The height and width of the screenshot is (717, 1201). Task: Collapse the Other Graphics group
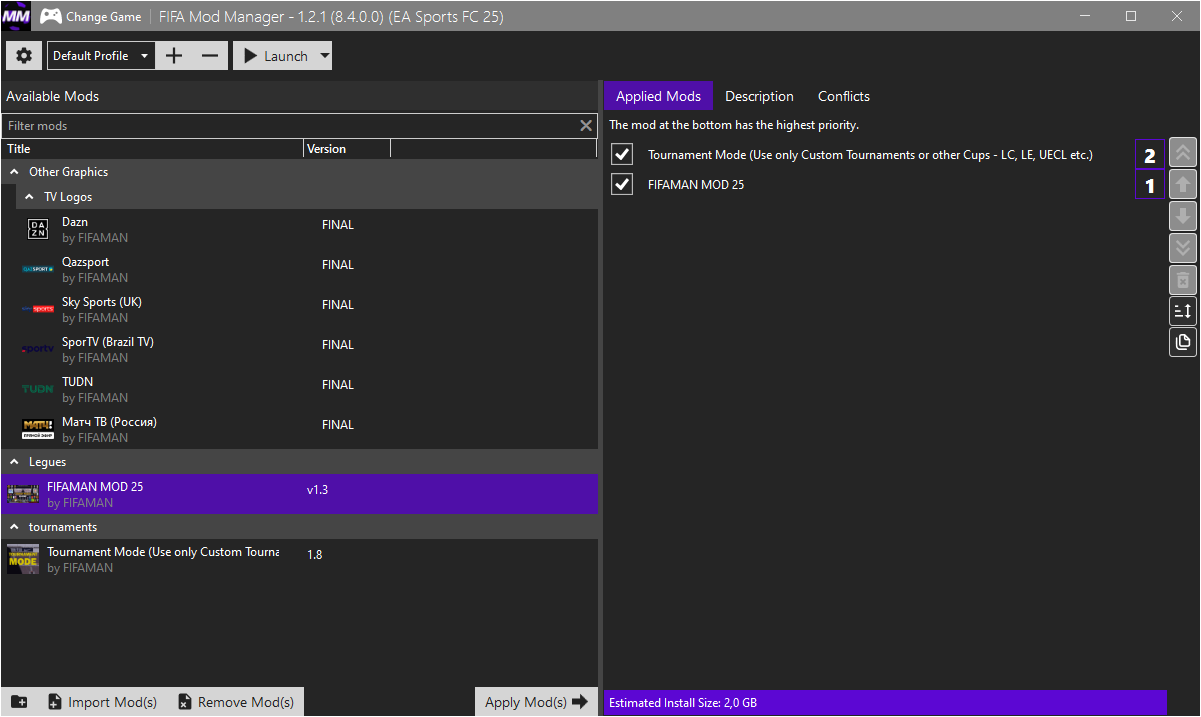(15, 172)
